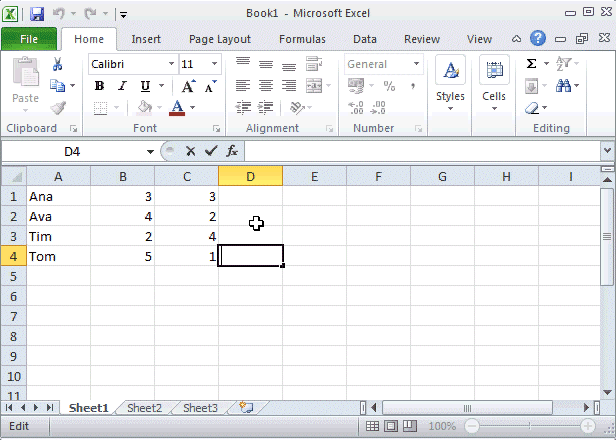Click the Save icon in Quick Access Toolbar

click(37, 14)
